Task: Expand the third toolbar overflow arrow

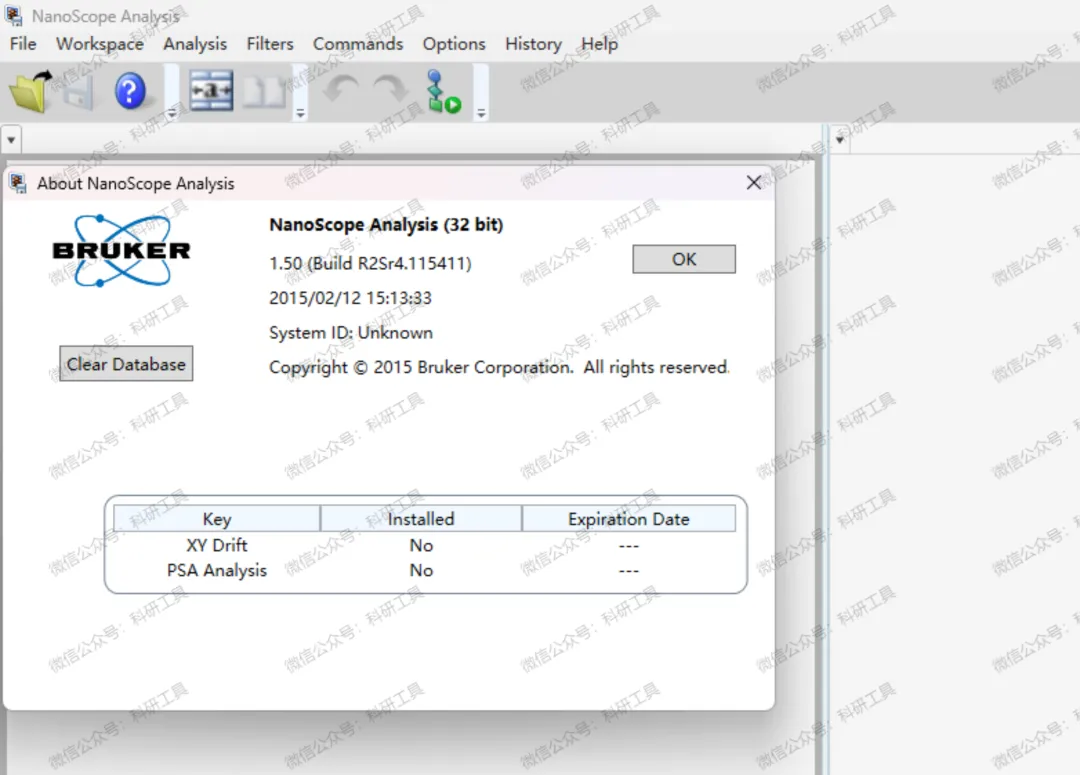Action: click(x=481, y=113)
